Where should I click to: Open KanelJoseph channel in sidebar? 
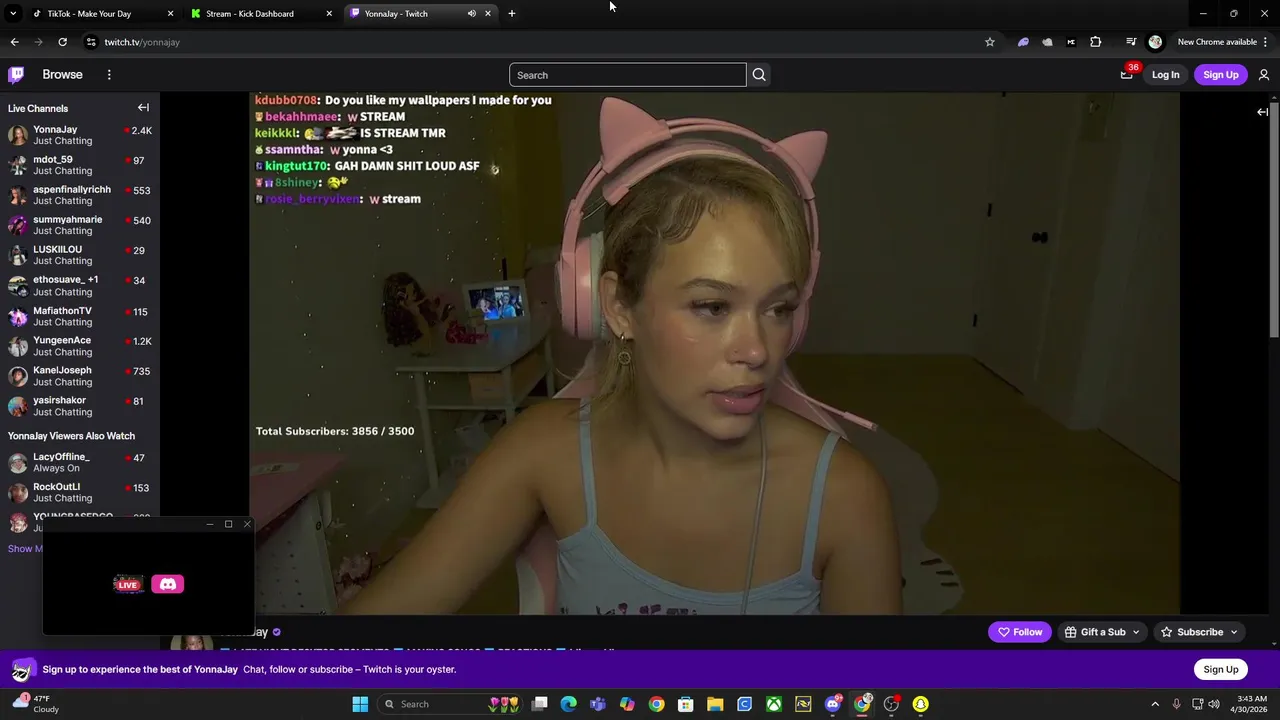point(80,376)
